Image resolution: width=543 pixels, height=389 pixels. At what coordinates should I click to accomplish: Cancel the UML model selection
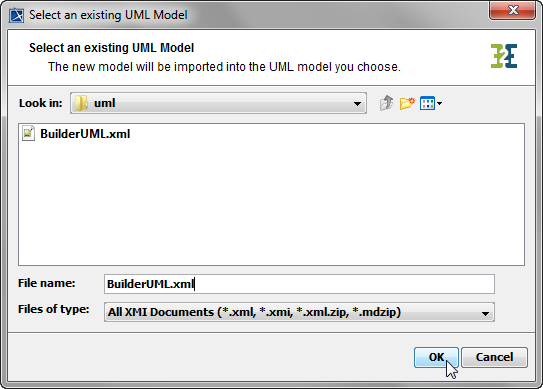(494, 357)
